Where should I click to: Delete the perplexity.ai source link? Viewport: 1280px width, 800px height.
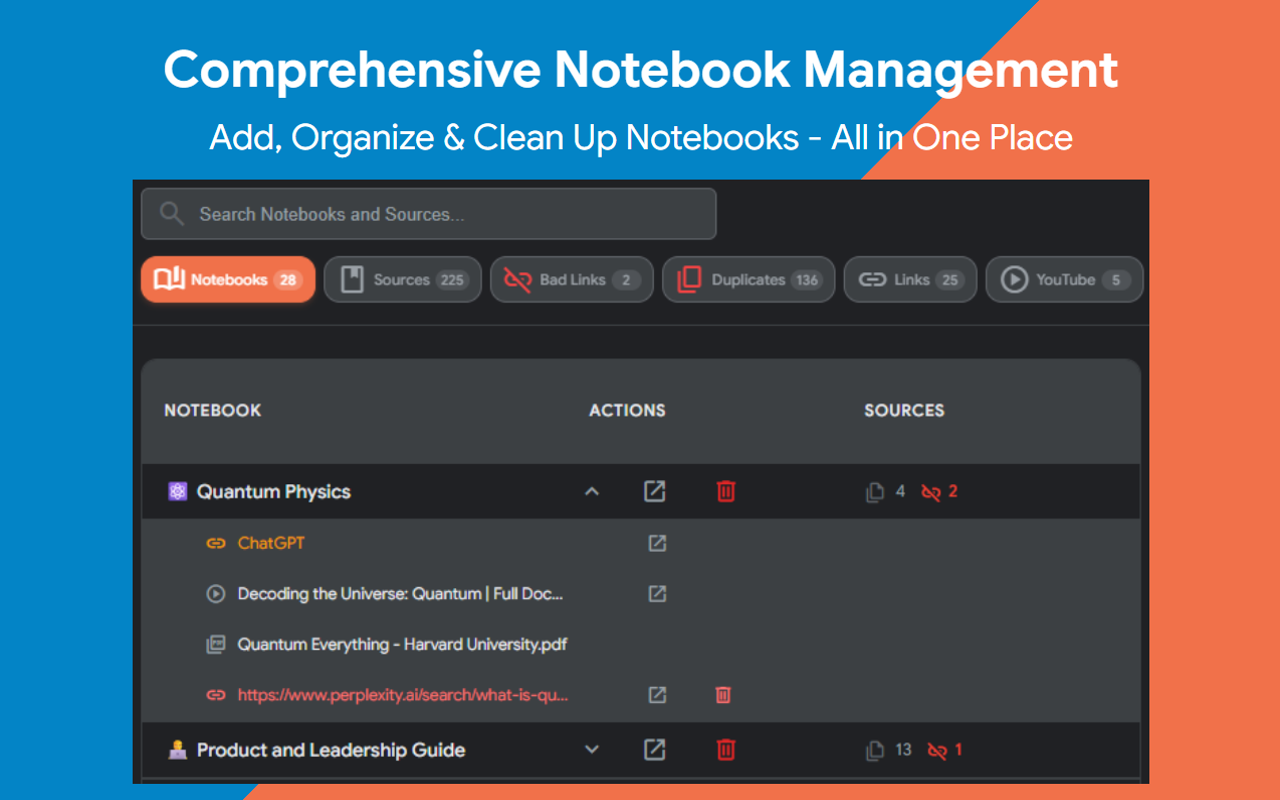723,694
